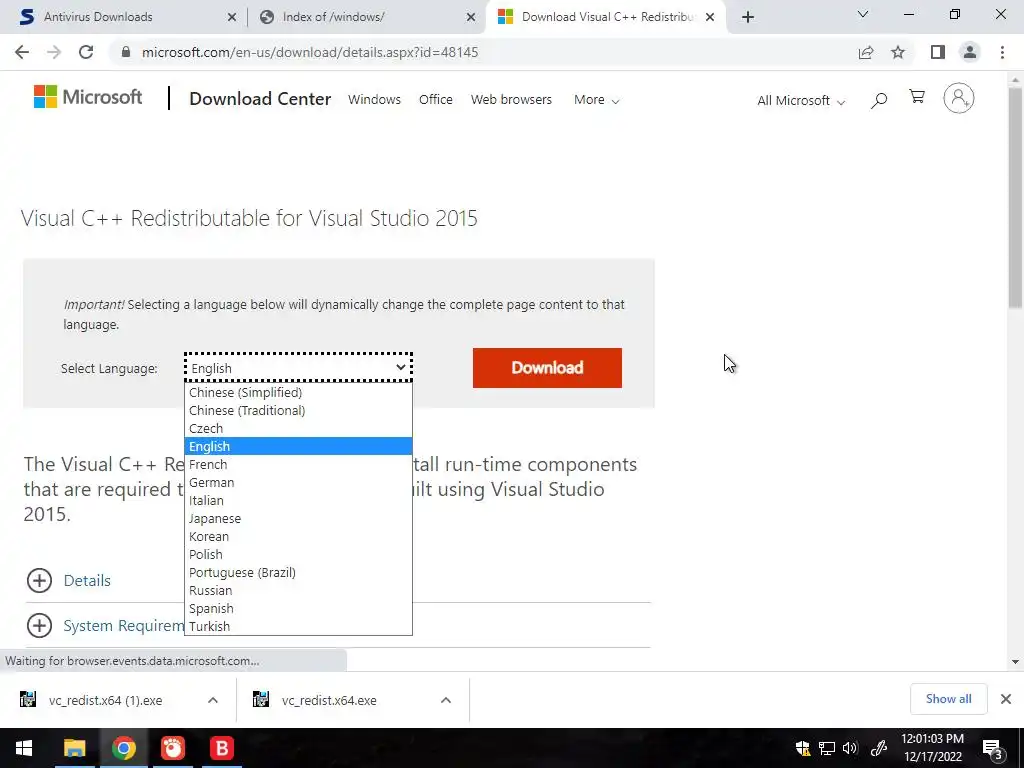
Task: Open options for vc_redist.x64.exe download
Action: point(446,700)
